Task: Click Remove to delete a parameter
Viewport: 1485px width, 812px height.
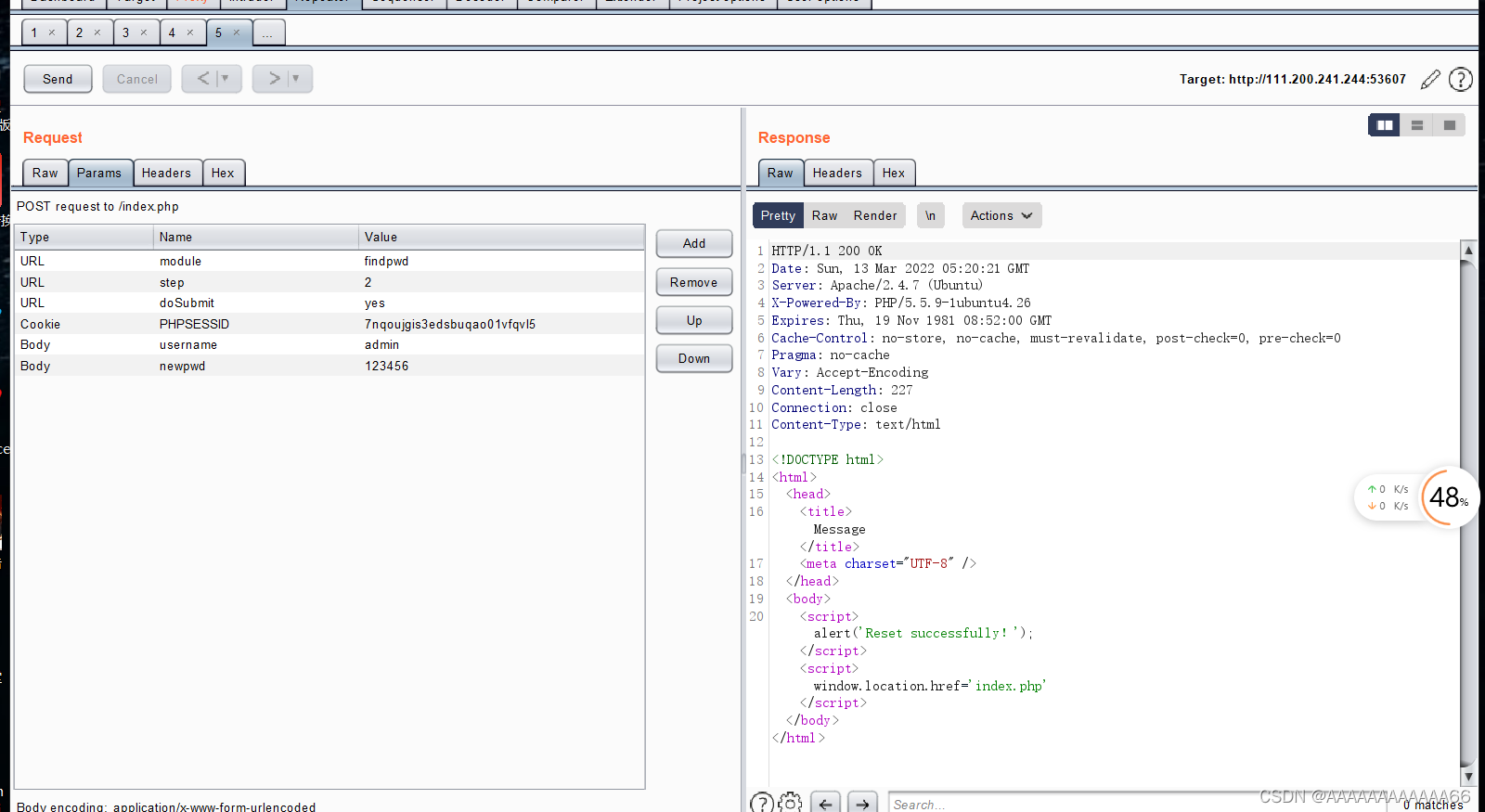Action: click(694, 282)
